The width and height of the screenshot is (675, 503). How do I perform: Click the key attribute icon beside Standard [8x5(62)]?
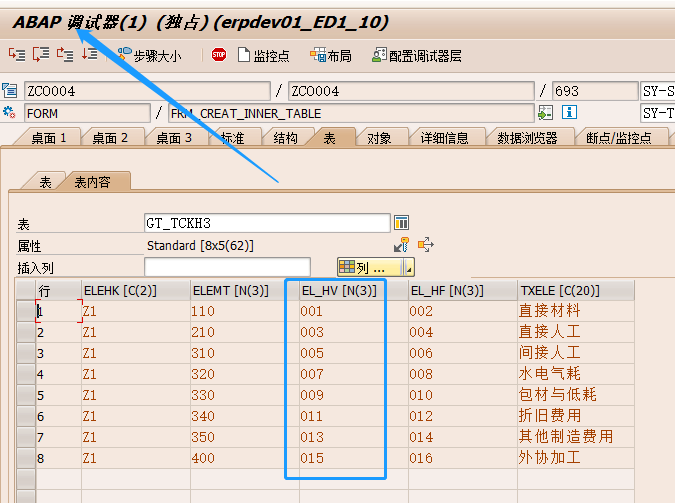pos(402,245)
